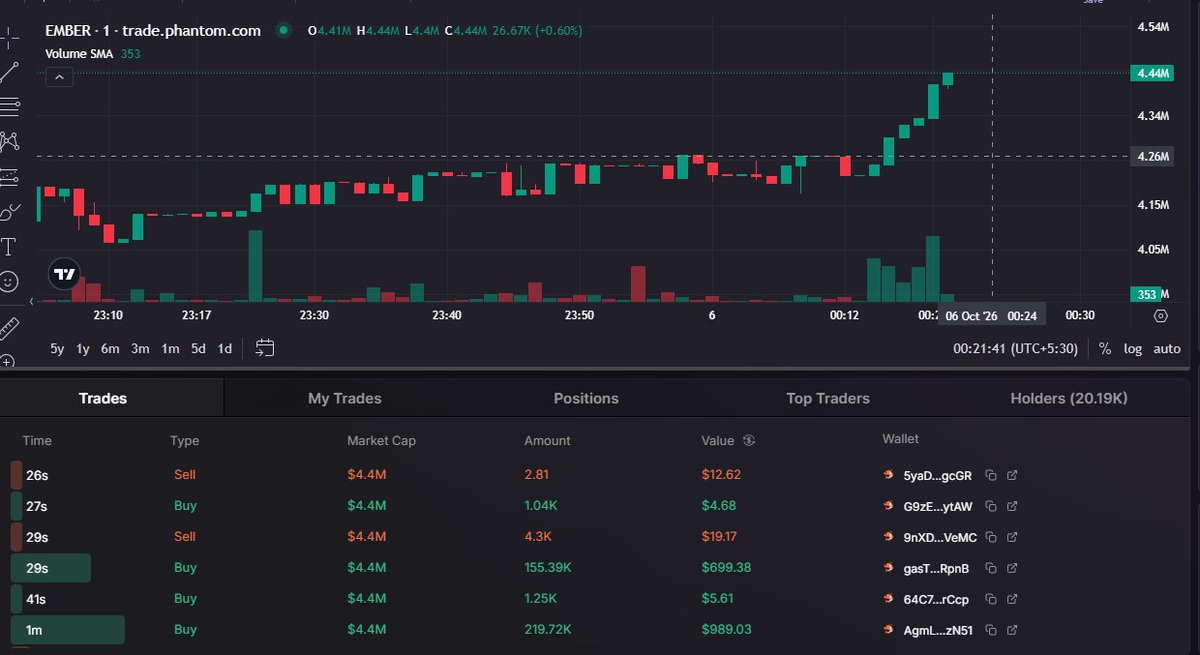Open external link for 9nXD...VeMC
Screen dimensions: 1200x655
click(x=1012, y=537)
